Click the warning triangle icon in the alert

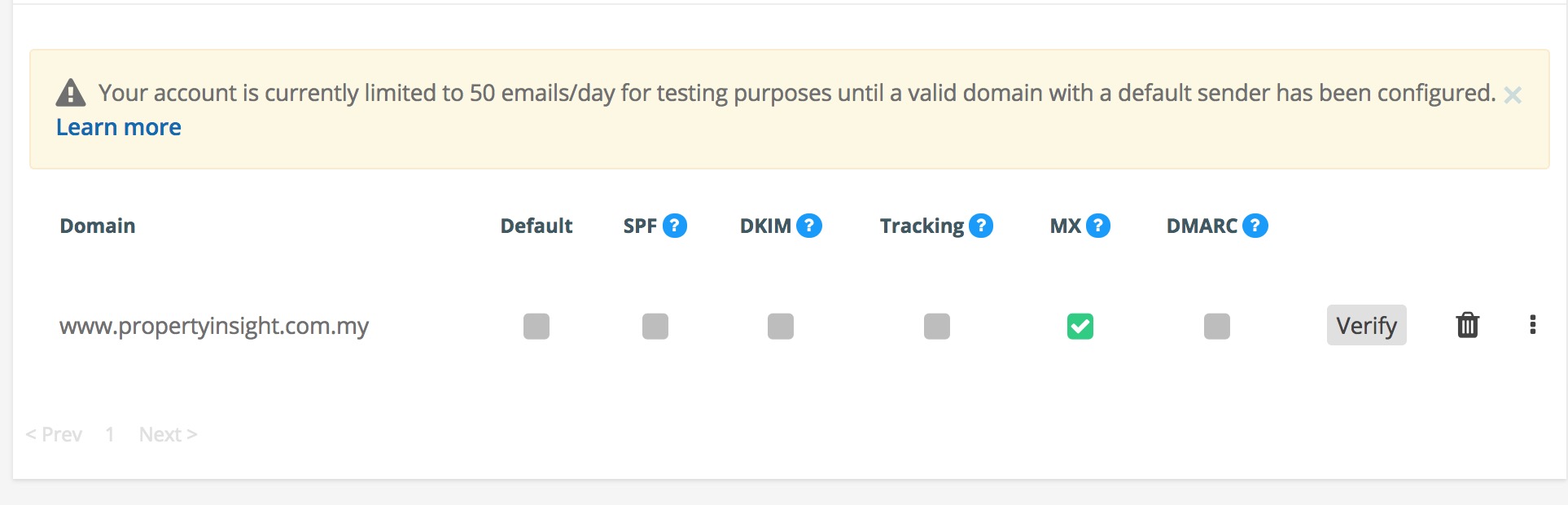pyautogui.click(x=71, y=93)
